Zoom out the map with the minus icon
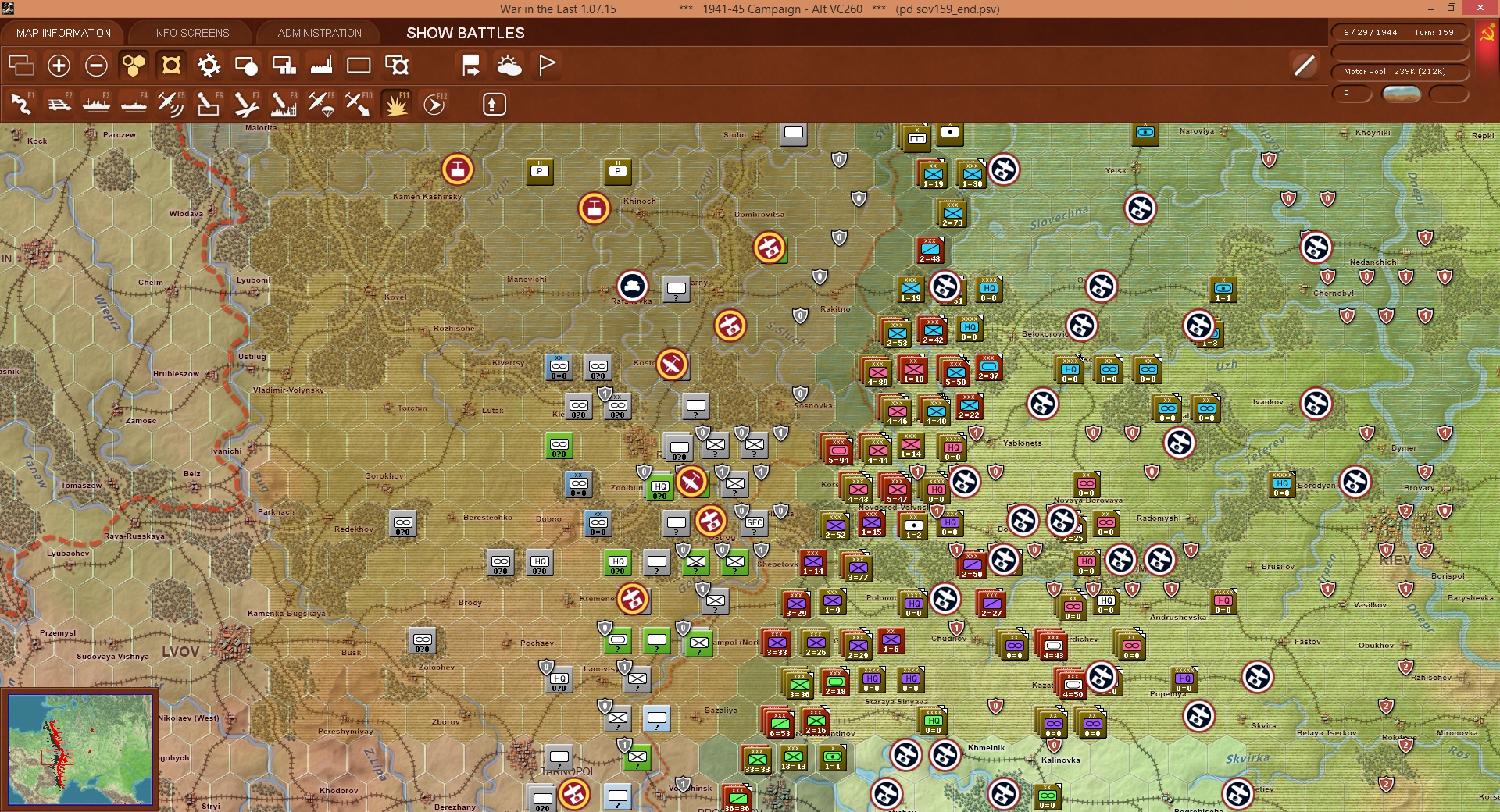The image size is (1500, 812). [96, 66]
